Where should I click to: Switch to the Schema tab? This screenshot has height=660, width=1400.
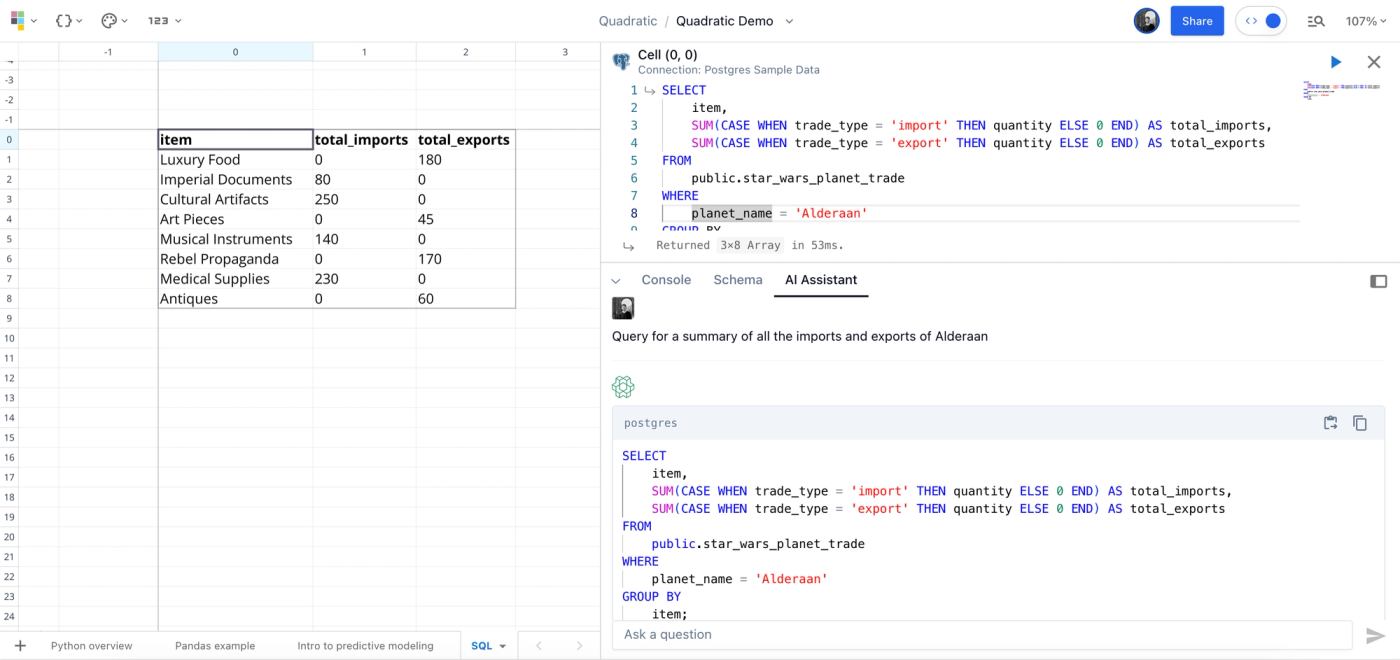pyautogui.click(x=738, y=280)
